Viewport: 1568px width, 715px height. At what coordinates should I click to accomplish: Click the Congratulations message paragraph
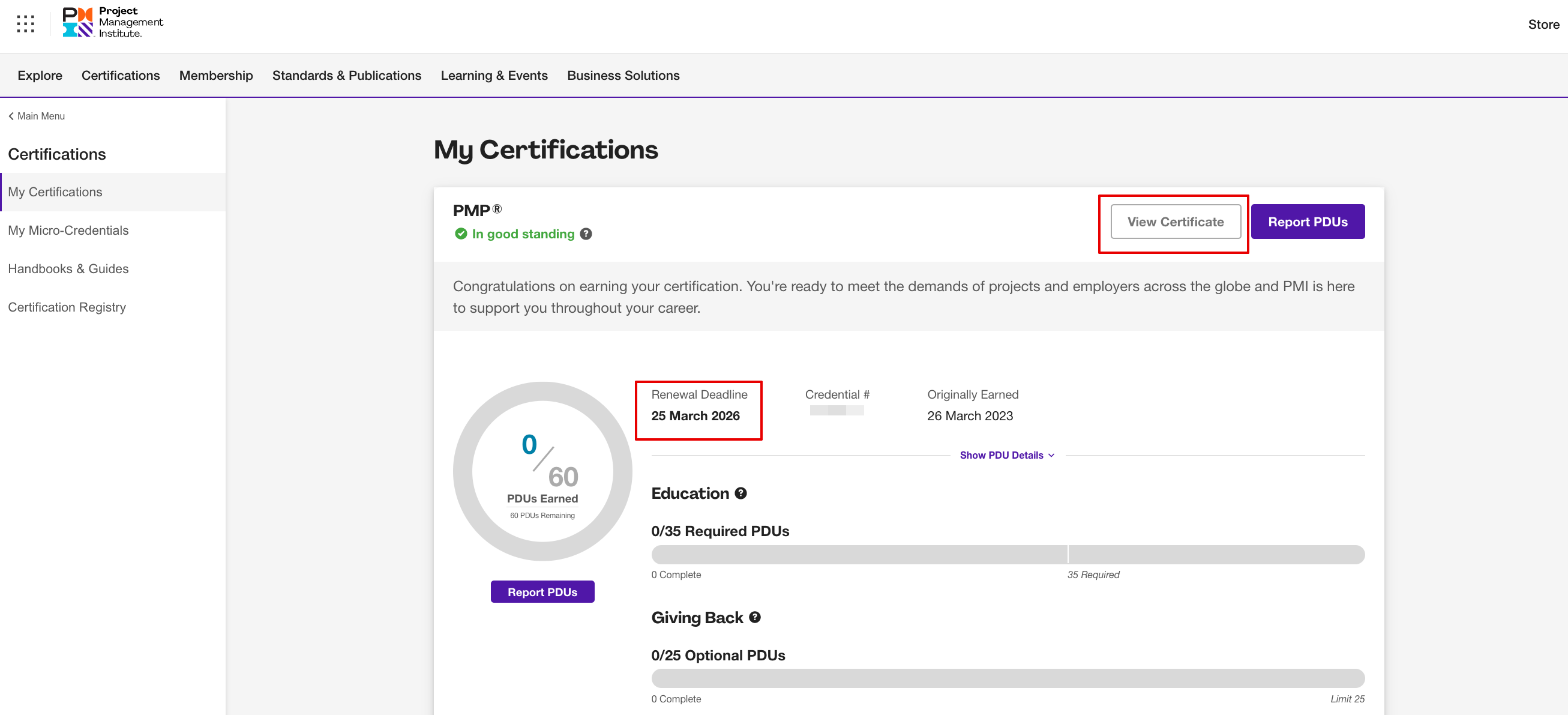[903, 297]
